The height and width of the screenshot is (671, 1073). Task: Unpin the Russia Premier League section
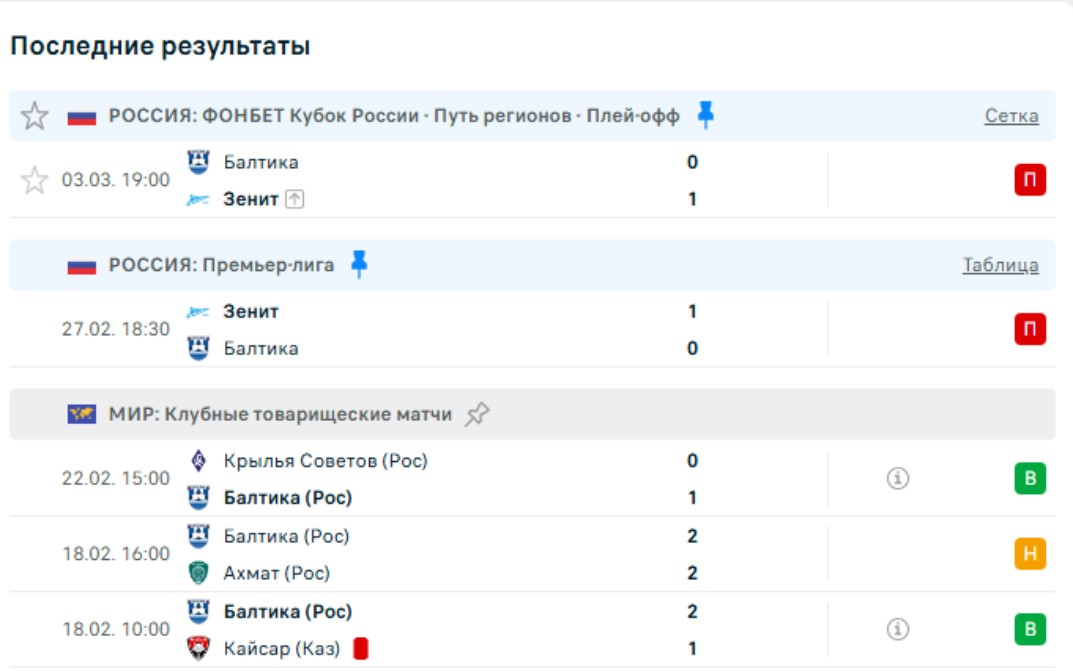[x=359, y=264]
